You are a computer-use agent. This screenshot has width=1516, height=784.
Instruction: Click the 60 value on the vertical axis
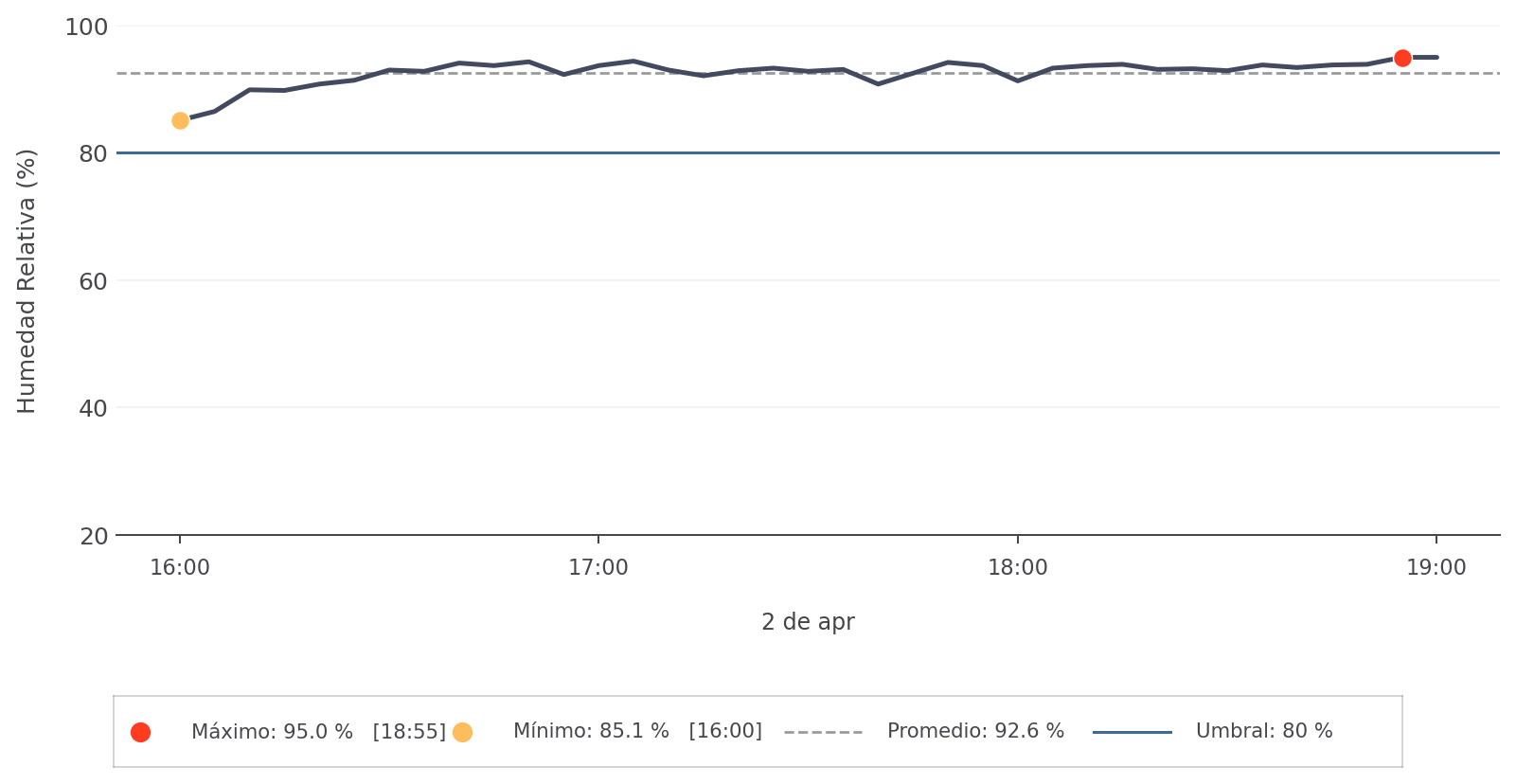pos(94,281)
